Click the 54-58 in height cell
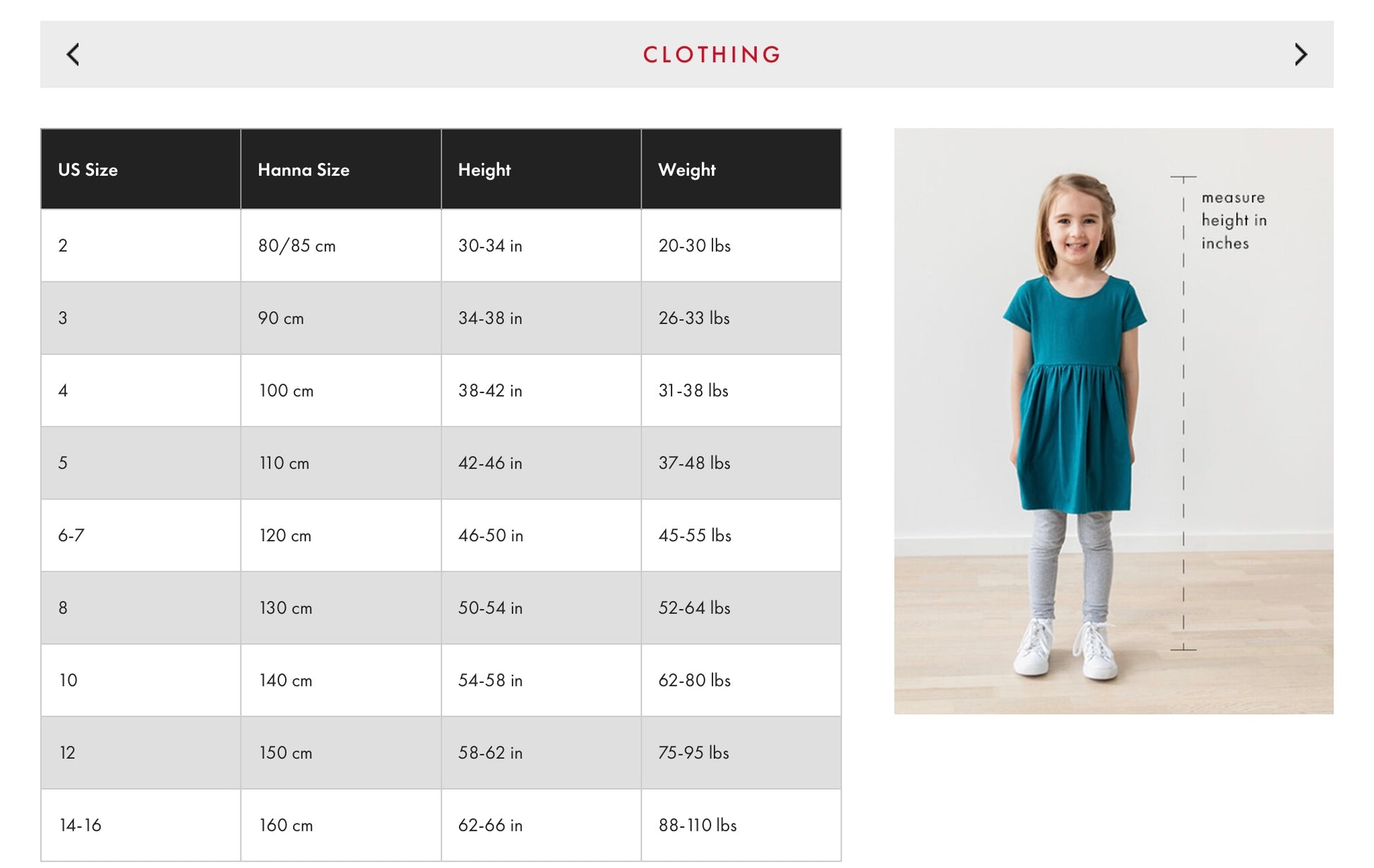This screenshot has height=868, width=1374. tap(490, 680)
